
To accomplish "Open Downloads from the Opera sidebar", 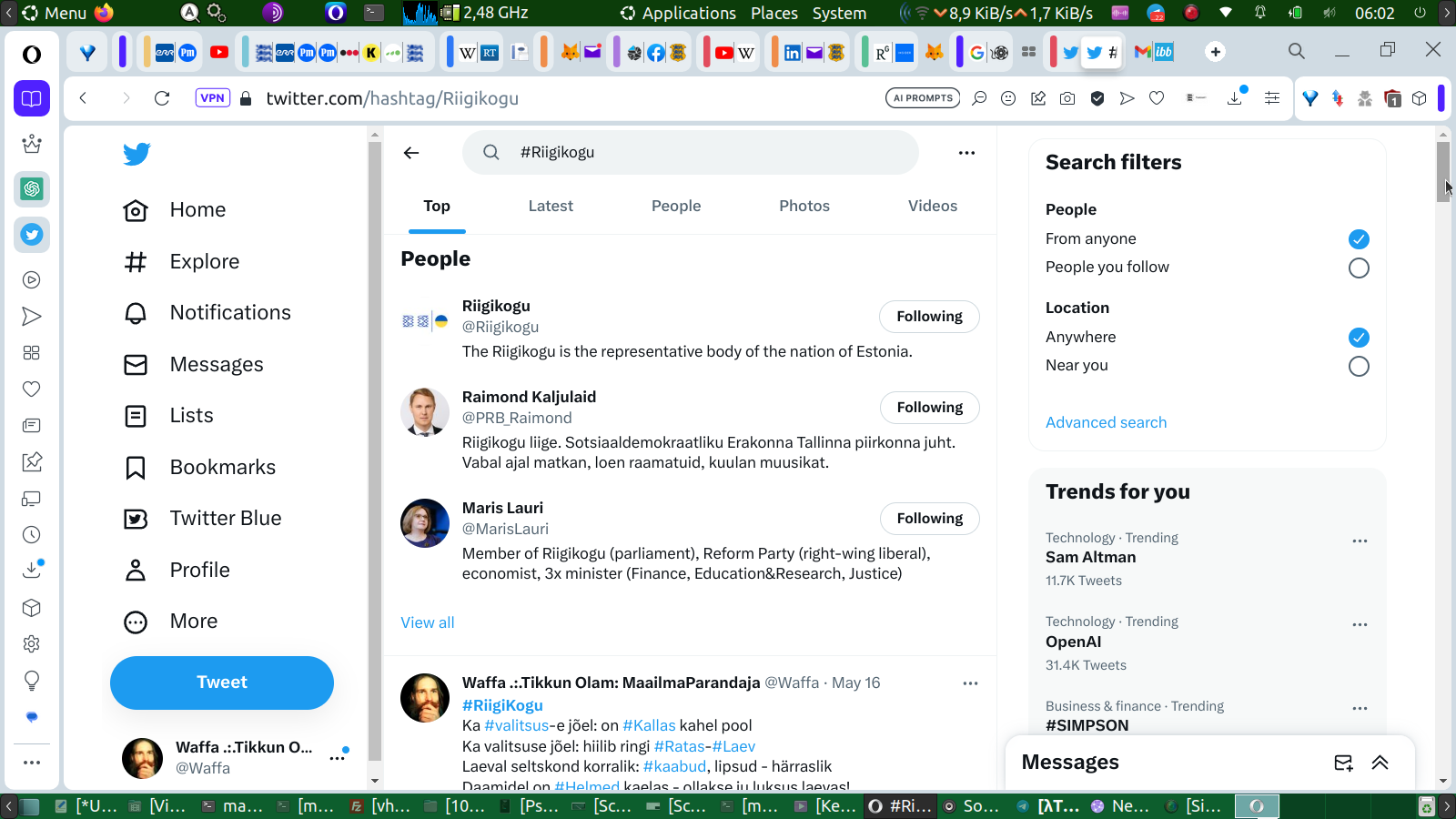I will (32, 570).
